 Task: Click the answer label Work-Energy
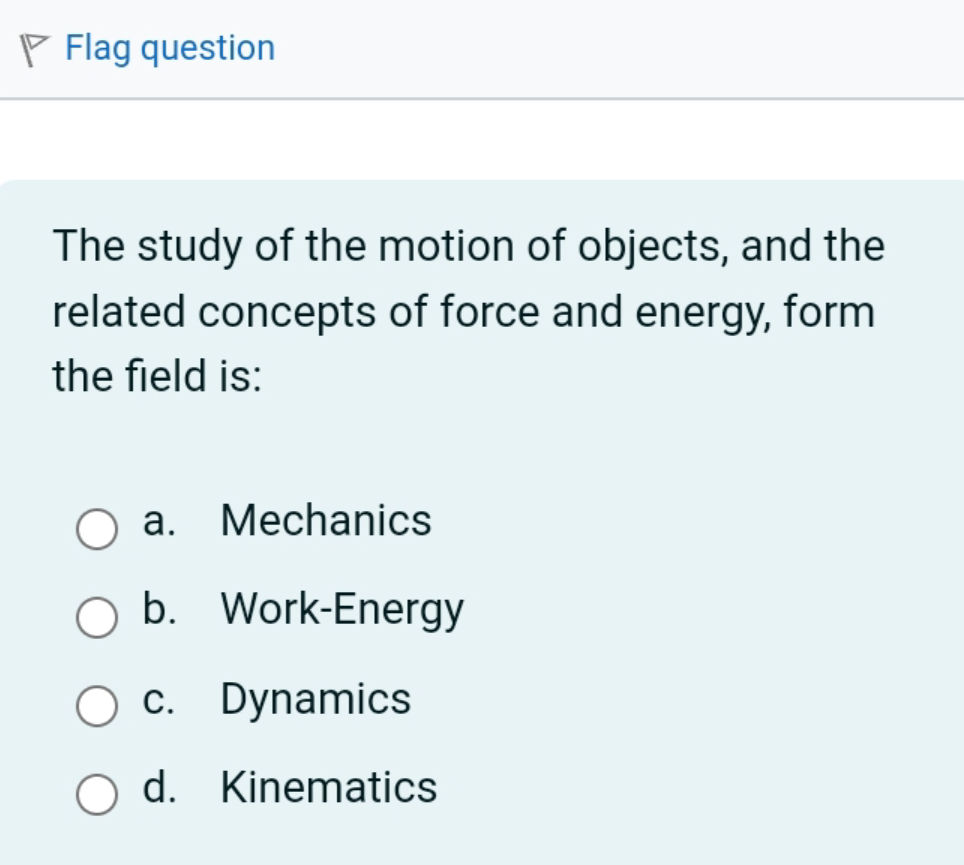[342, 609]
